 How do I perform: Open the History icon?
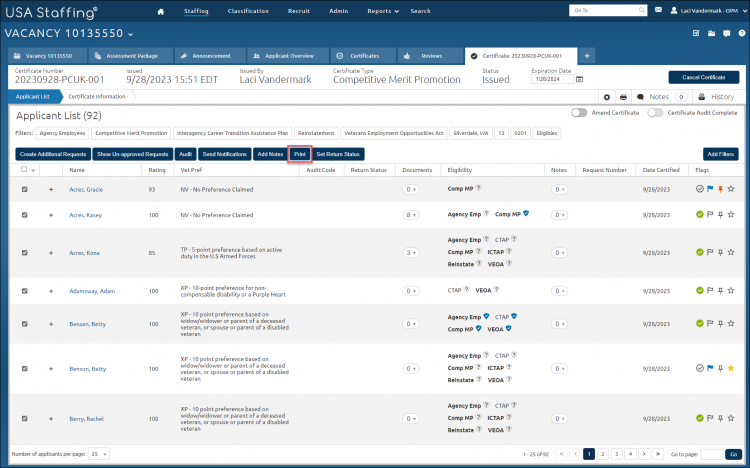pyautogui.click(x=702, y=97)
